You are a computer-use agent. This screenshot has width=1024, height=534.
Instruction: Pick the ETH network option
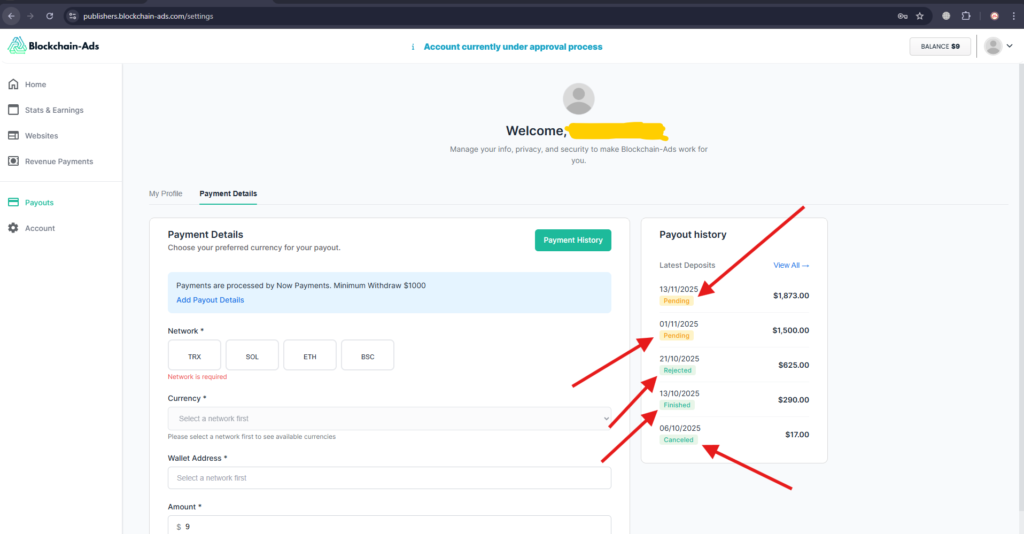coord(310,356)
